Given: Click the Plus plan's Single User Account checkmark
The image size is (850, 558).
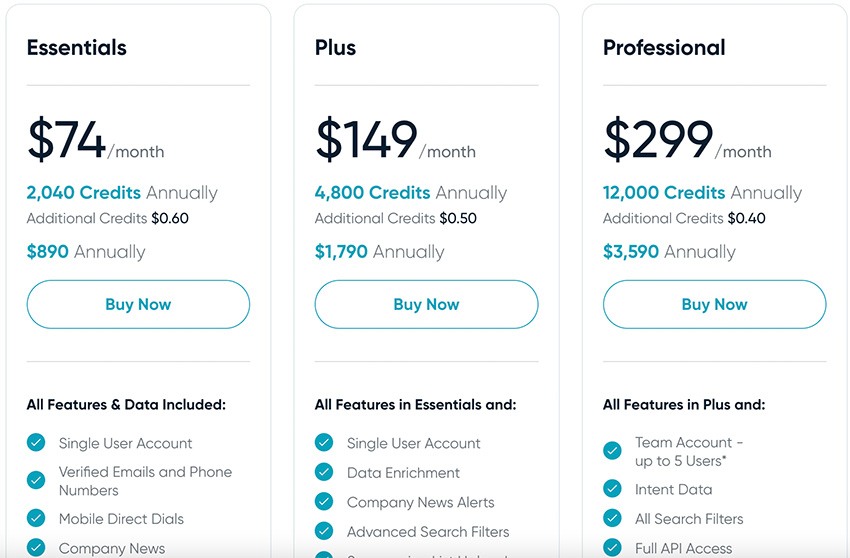Looking at the screenshot, I should [x=324, y=442].
